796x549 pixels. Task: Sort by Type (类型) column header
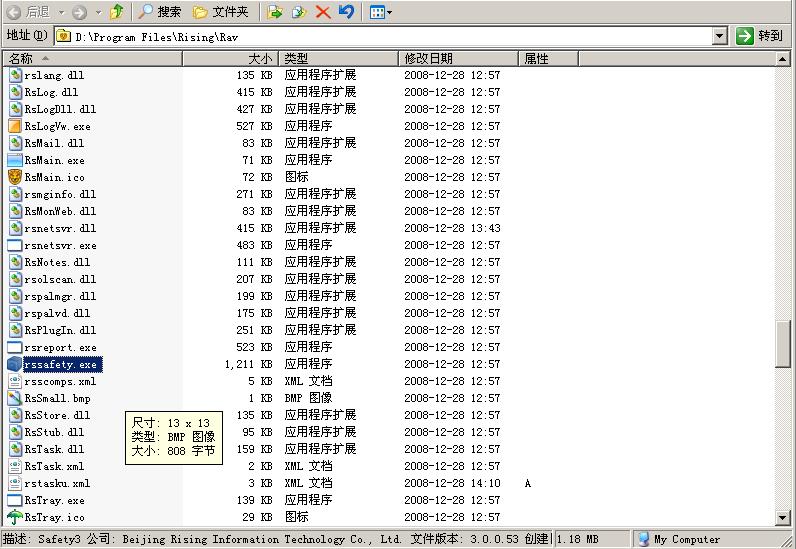[338, 58]
